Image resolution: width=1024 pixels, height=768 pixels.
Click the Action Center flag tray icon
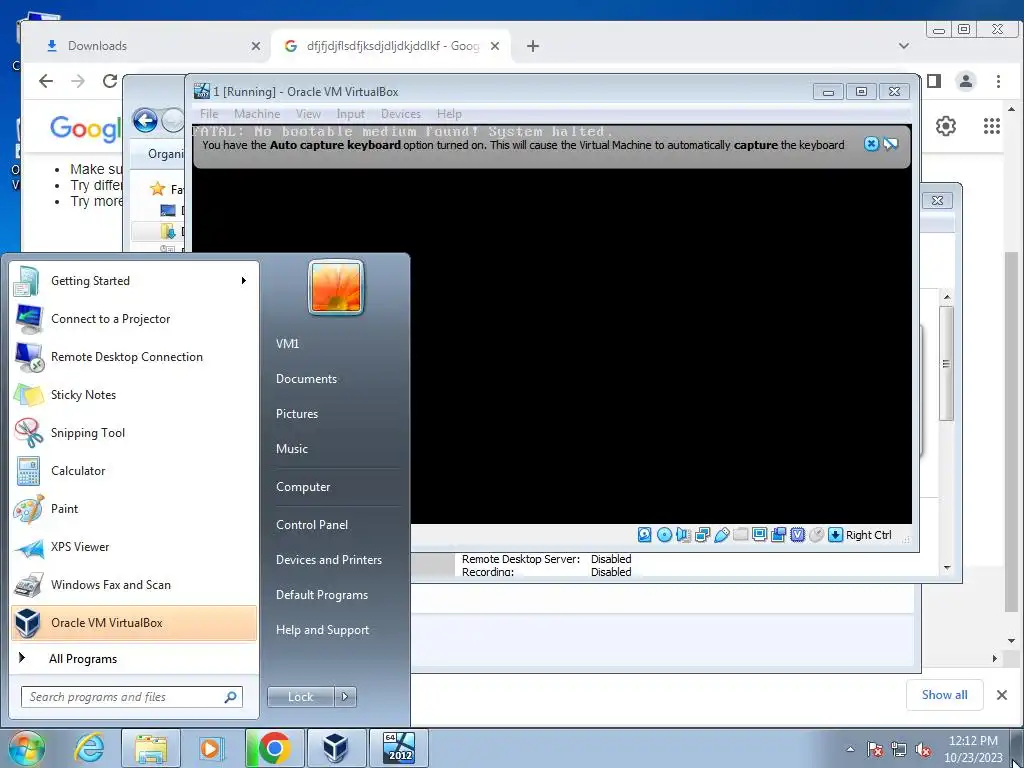click(x=875, y=749)
